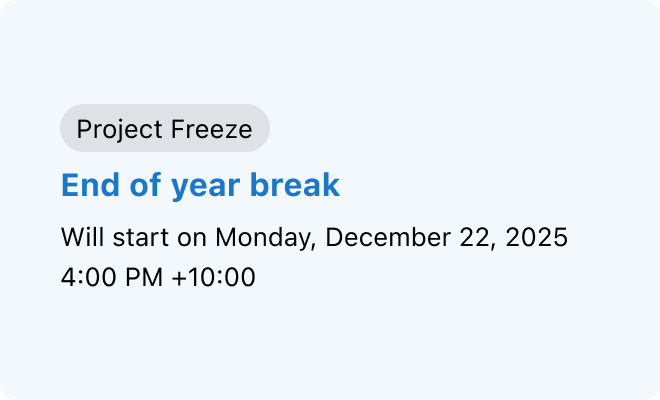This screenshot has height=400, width=660.
Task: Click the Project Freeze badge
Action: (x=164, y=128)
